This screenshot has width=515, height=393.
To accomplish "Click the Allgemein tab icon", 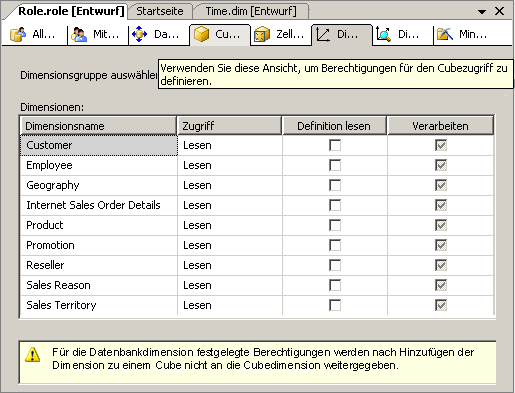I will [18, 34].
